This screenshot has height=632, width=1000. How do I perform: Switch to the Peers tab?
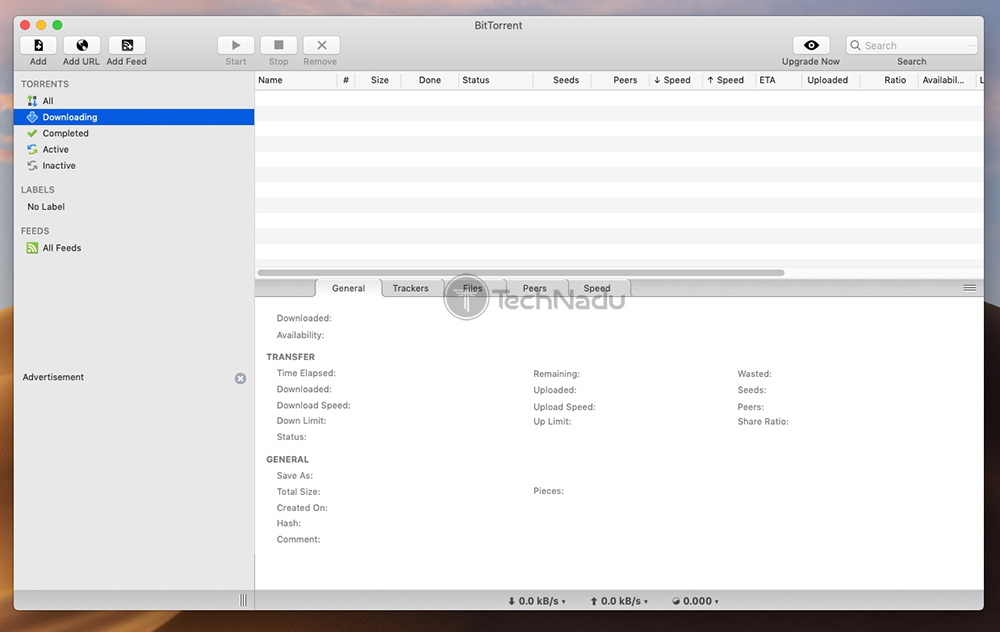pyautogui.click(x=534, y=288)
